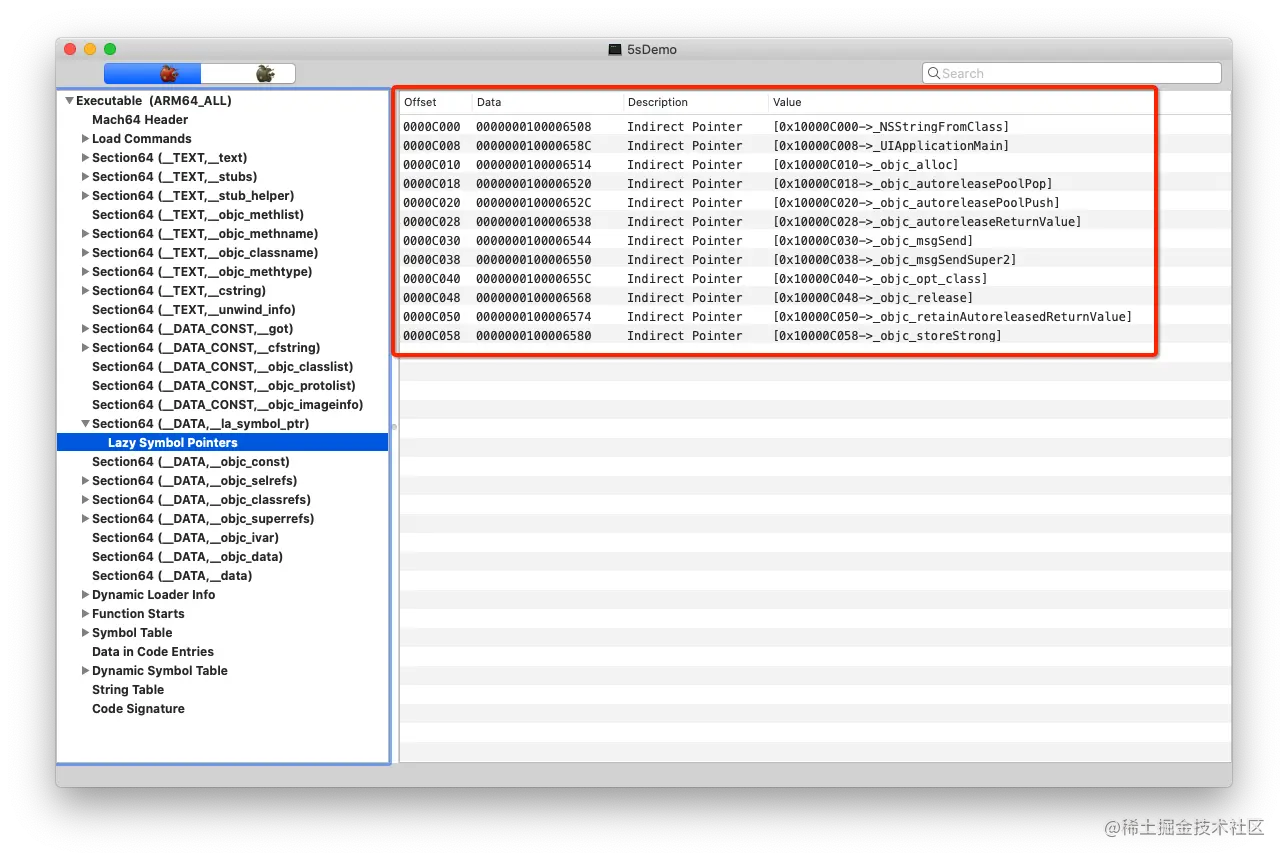Click the Offset column header
This screenshot has height=861, width=1288.
pyautogui.click(x=436, y=102)
